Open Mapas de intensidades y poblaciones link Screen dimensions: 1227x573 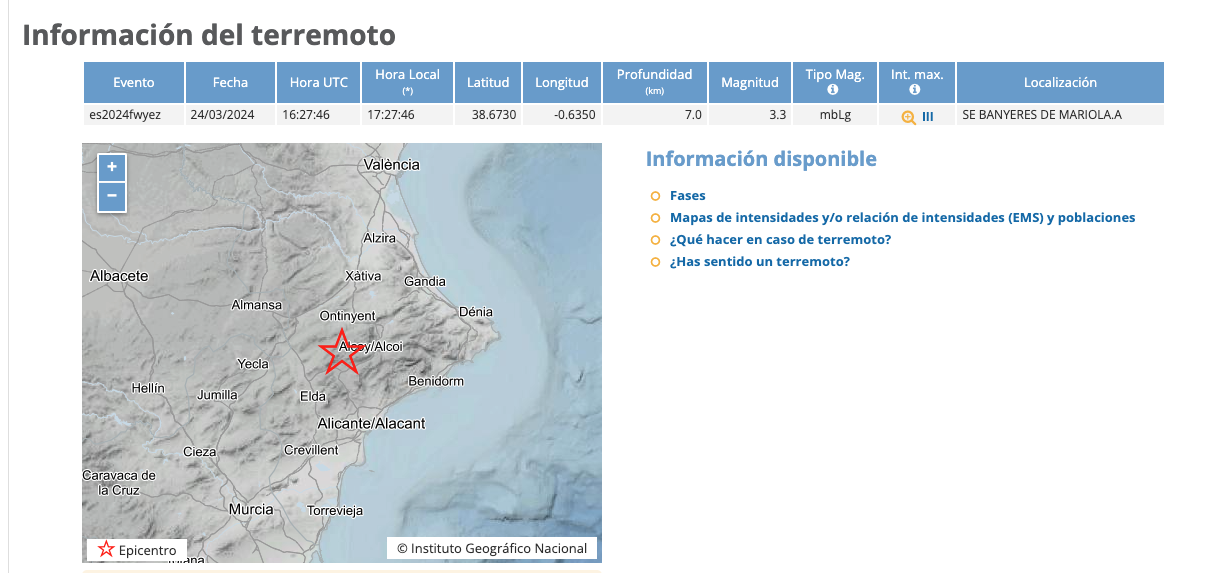tap(902, 218)
